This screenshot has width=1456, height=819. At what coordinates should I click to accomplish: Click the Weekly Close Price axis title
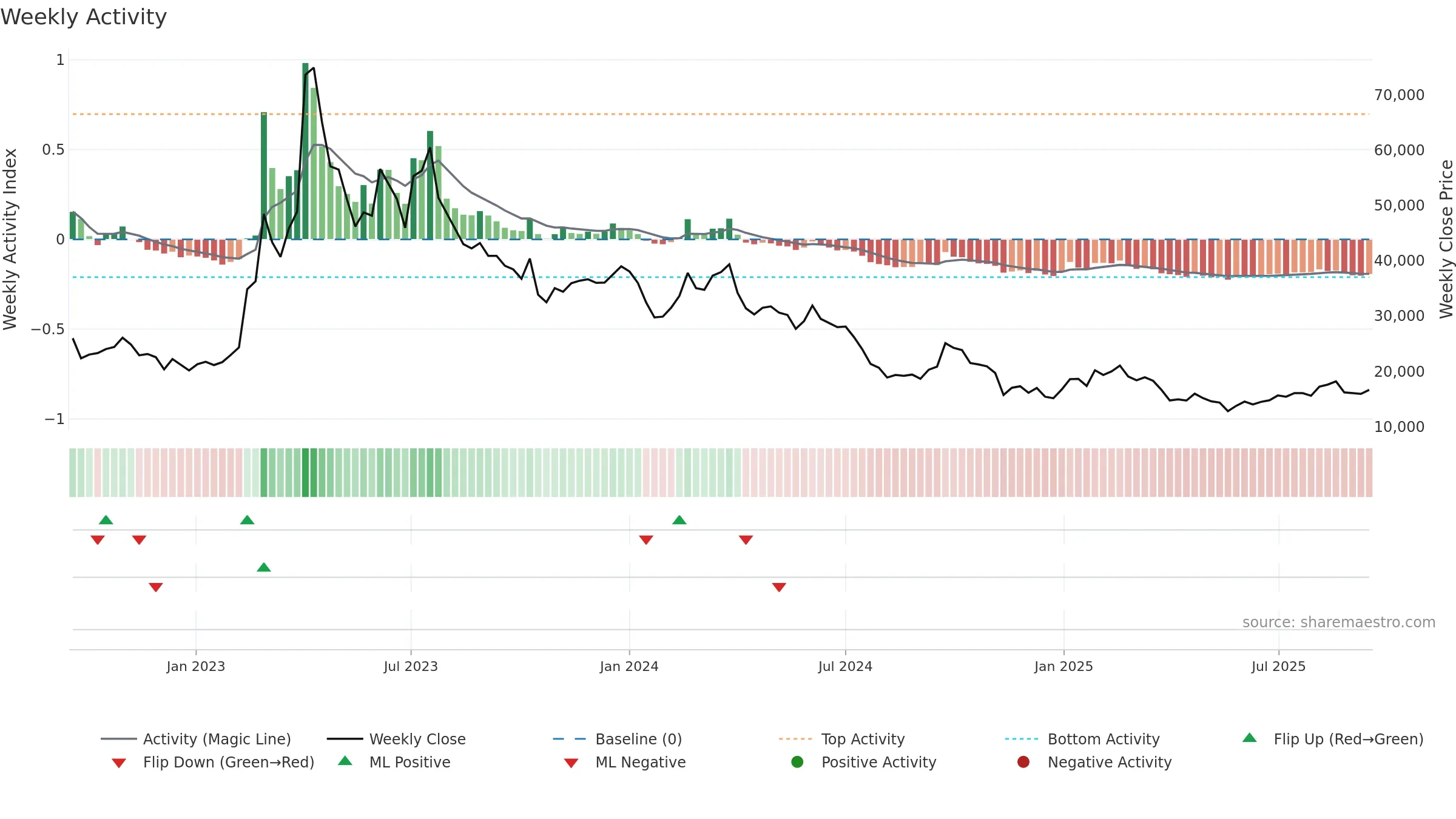(1446, 239)
